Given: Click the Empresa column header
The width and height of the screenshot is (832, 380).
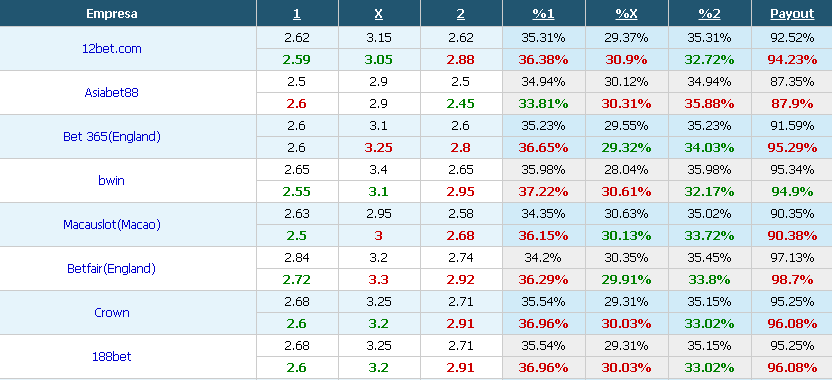Looking at the screenshot, I should tap(111, 14).
